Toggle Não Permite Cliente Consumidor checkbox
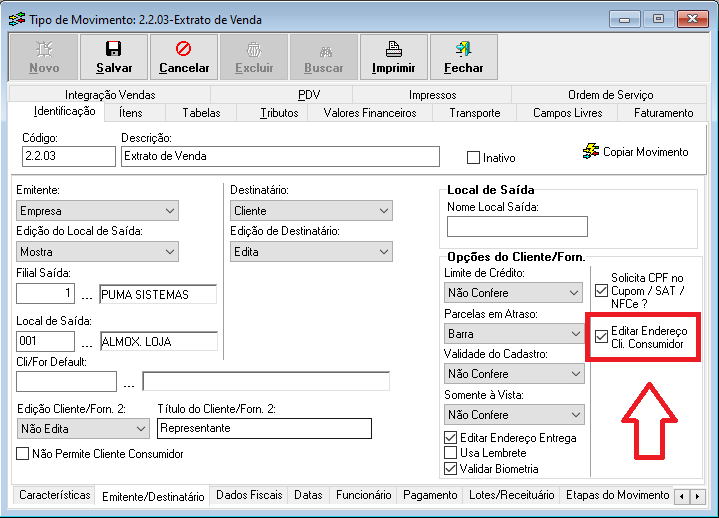 coord(24,453)
